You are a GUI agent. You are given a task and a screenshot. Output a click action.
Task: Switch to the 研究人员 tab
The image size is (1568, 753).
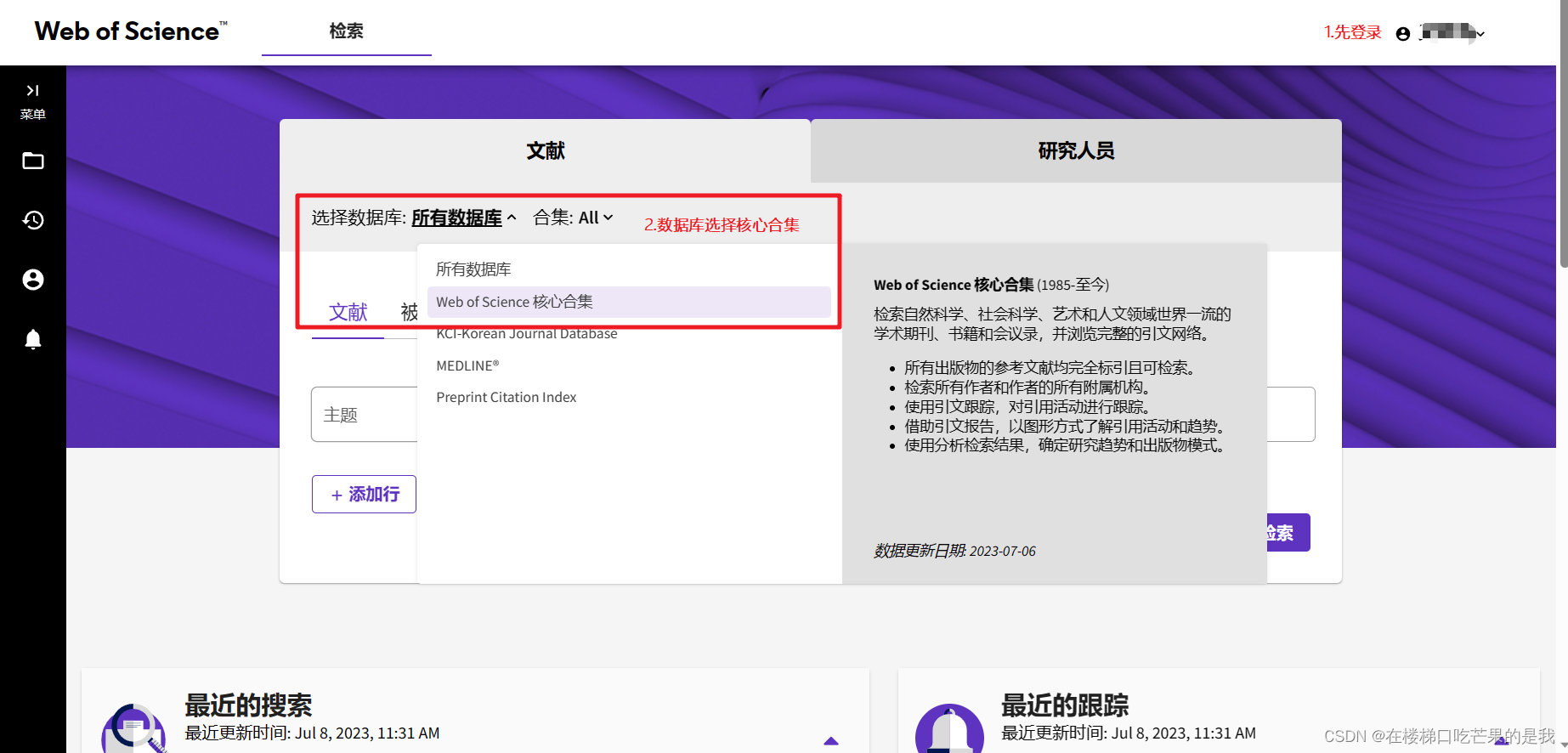(1076, 150)
